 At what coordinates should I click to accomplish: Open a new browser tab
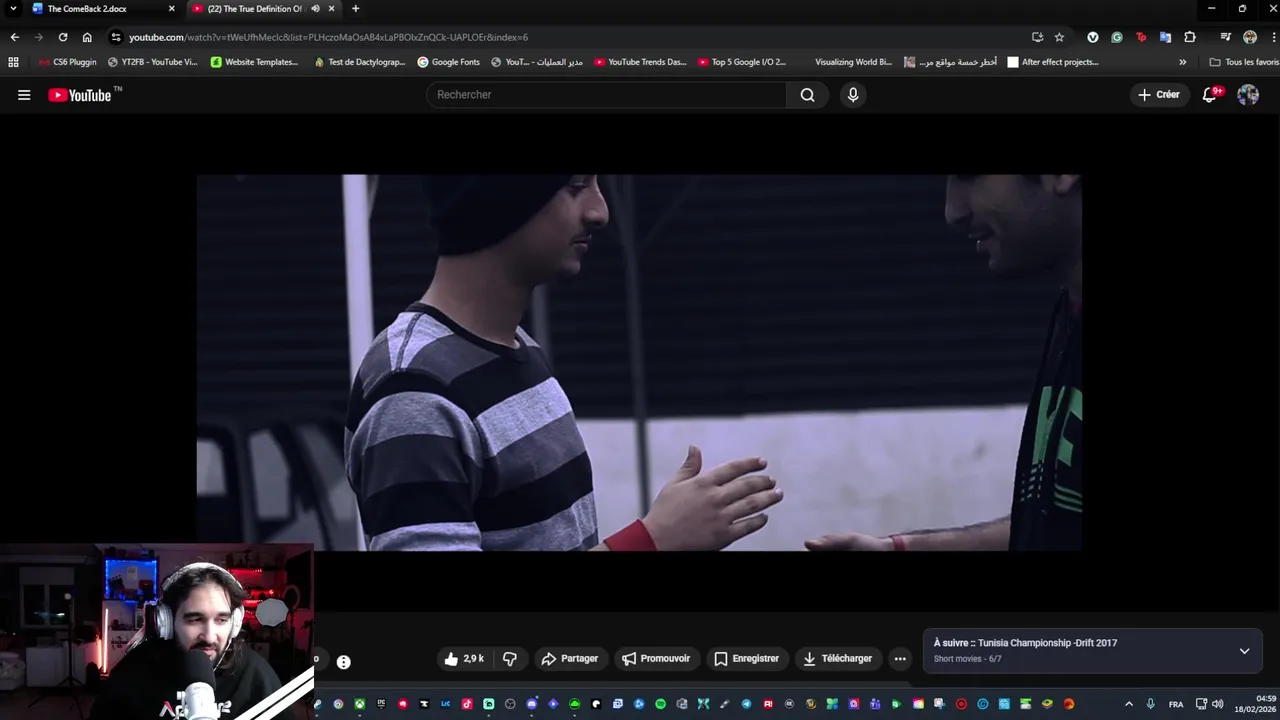(355, 9)
